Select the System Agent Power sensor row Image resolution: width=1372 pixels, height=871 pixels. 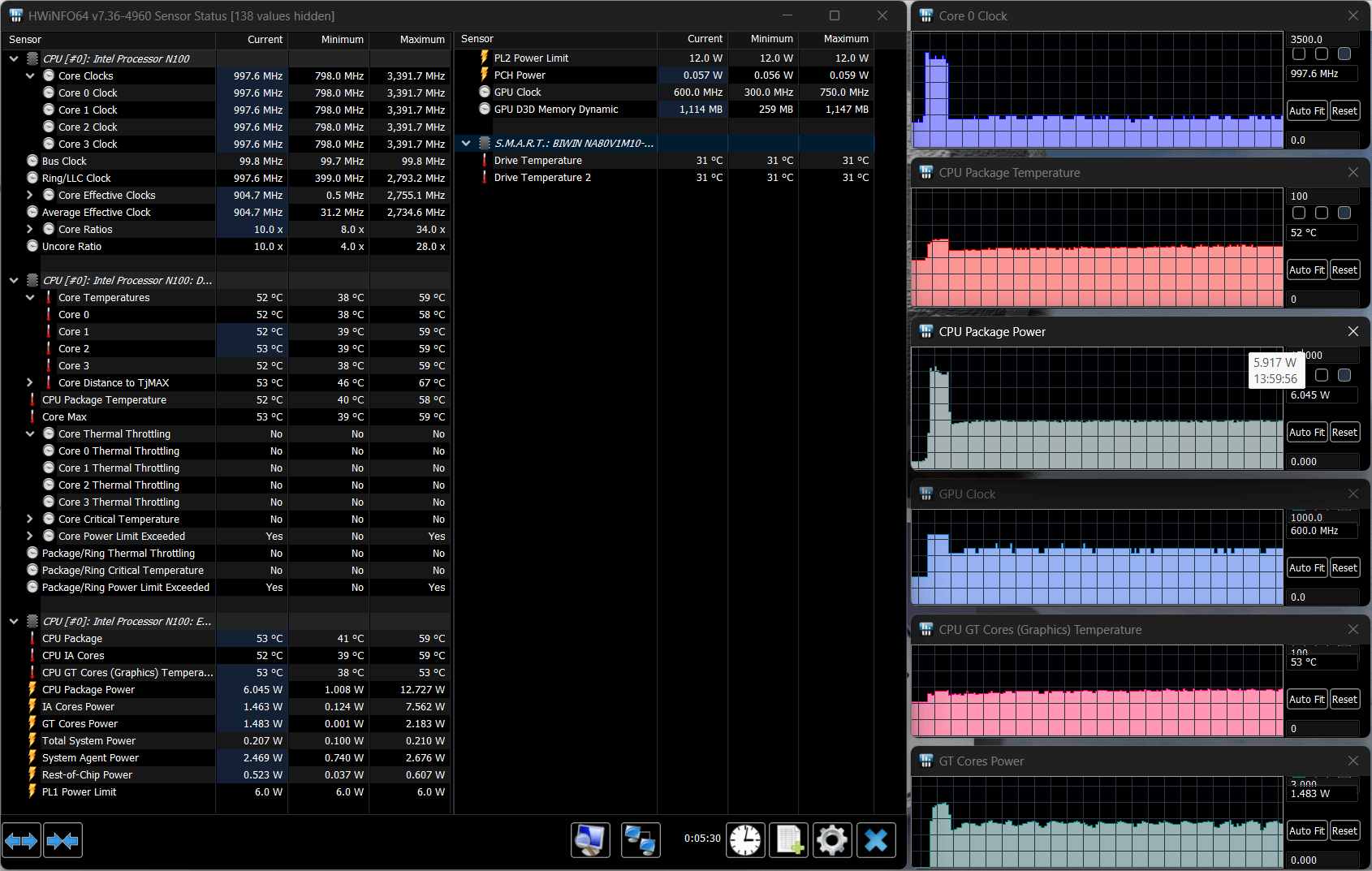coord(227,757)
